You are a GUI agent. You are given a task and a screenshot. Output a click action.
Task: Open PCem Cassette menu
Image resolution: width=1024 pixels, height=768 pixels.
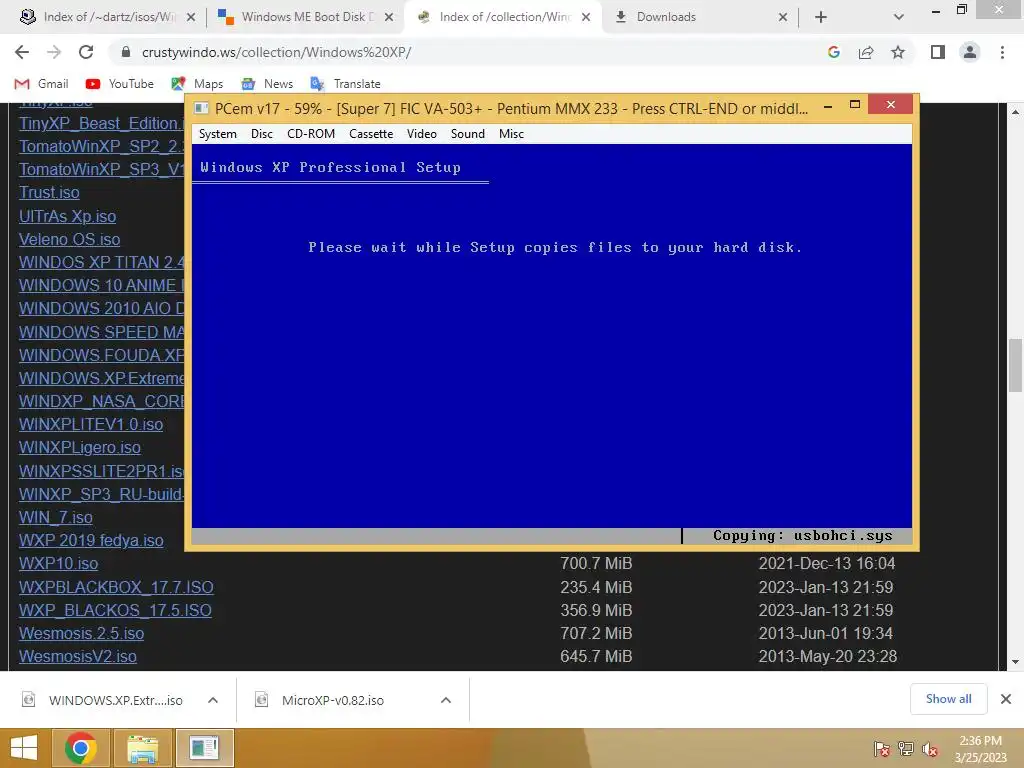(x=371, y=134)
